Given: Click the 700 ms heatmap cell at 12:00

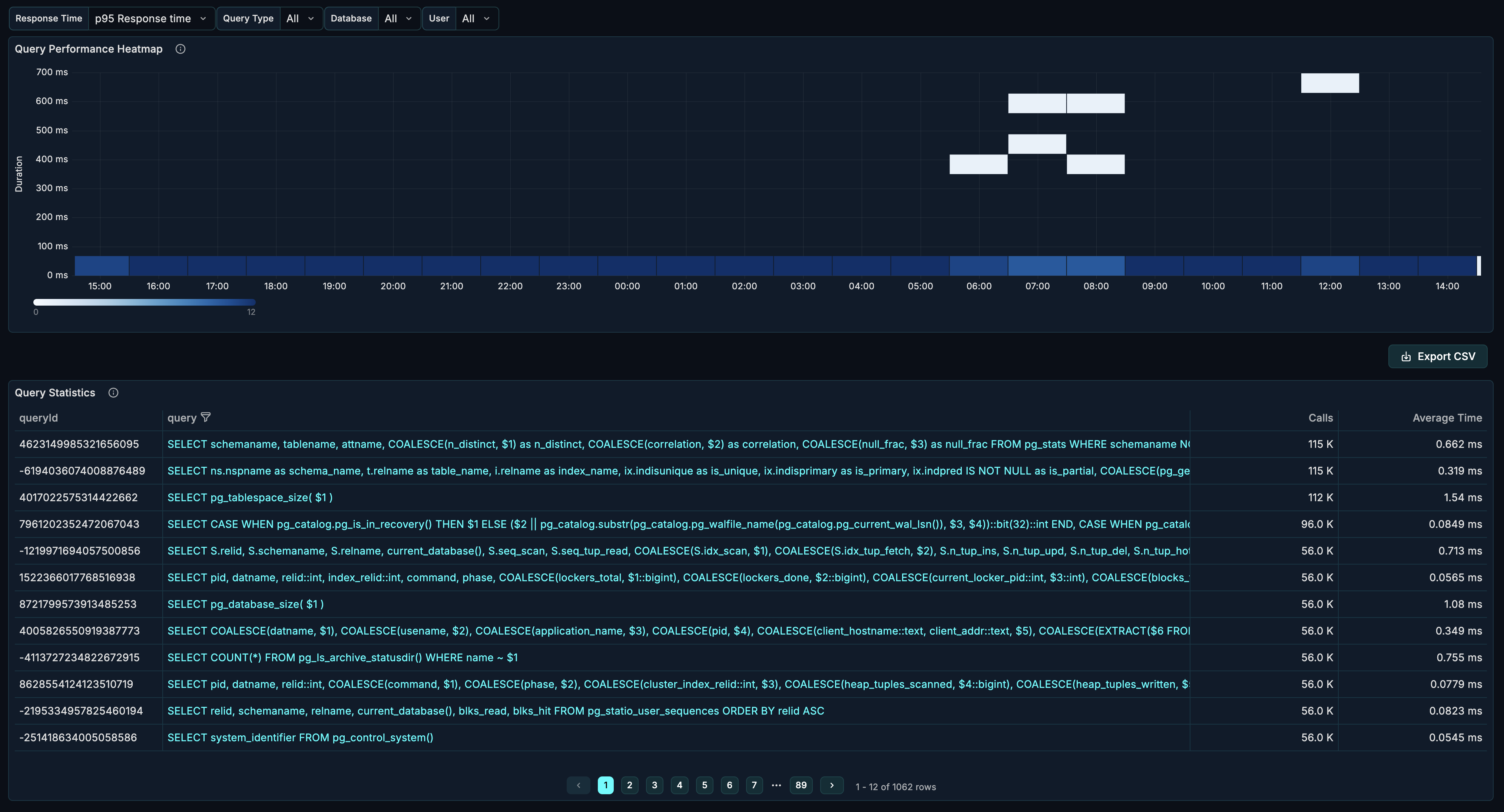Looking at the screenshot, I should [1329, 83].
